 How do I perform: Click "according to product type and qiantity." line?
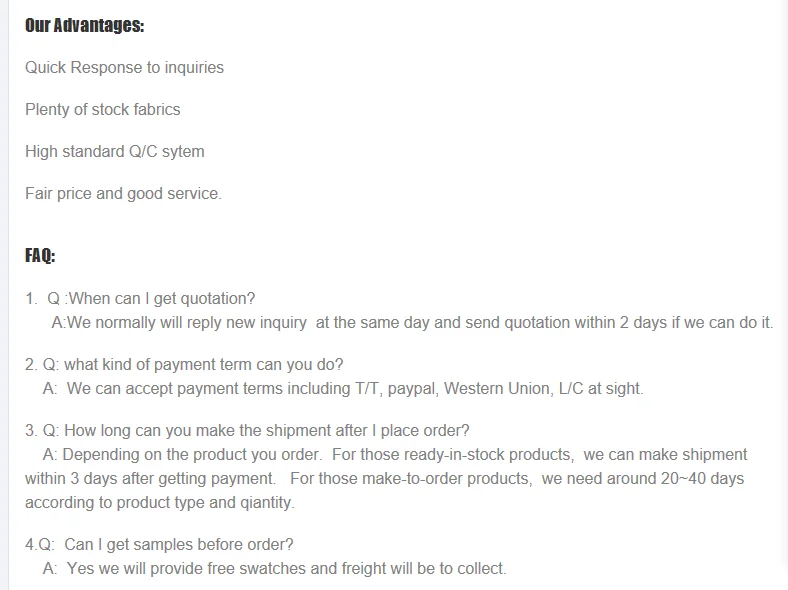click(x=160, y=503)
